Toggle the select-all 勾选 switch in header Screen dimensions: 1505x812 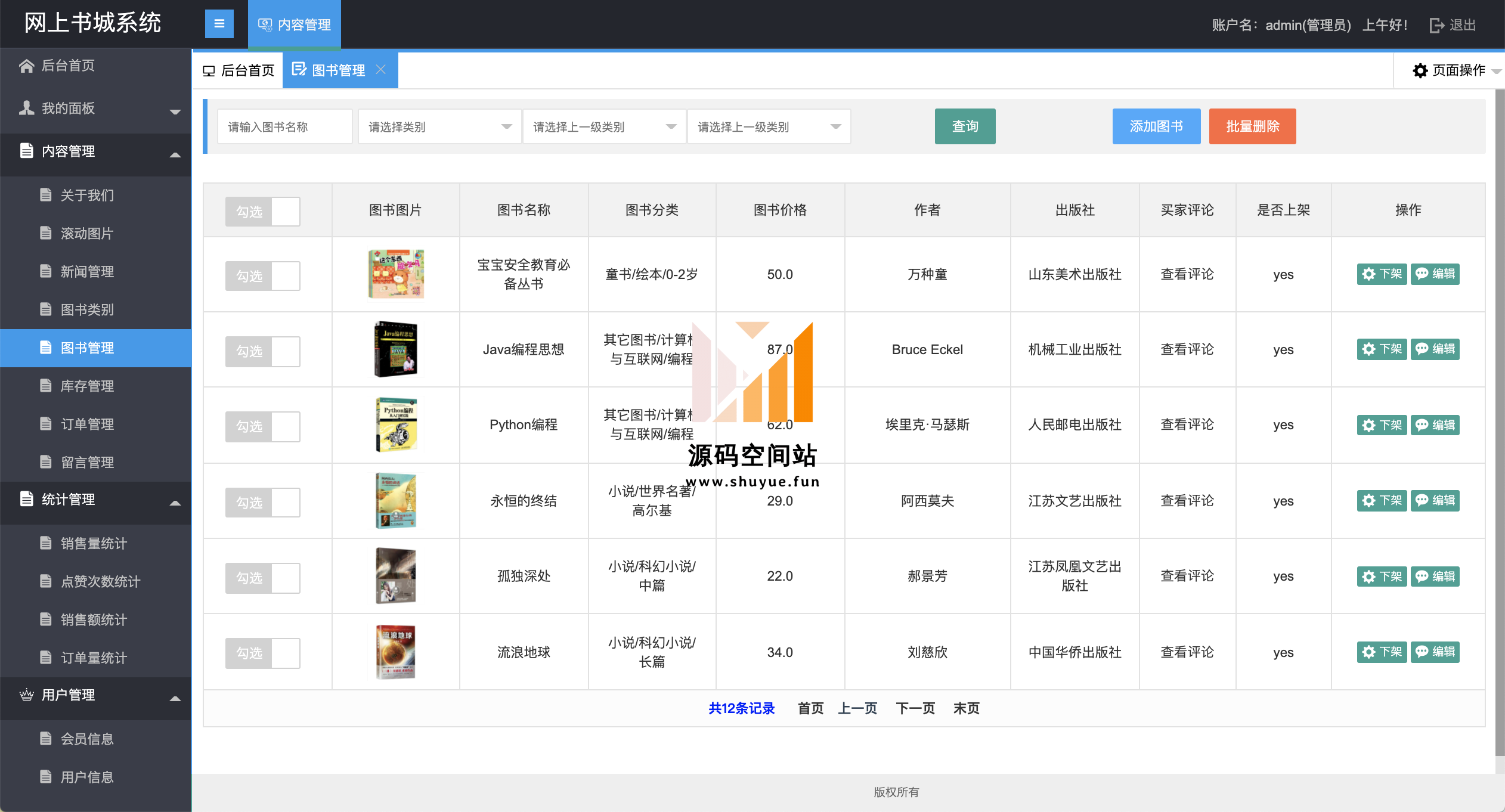tap(262, 211)
